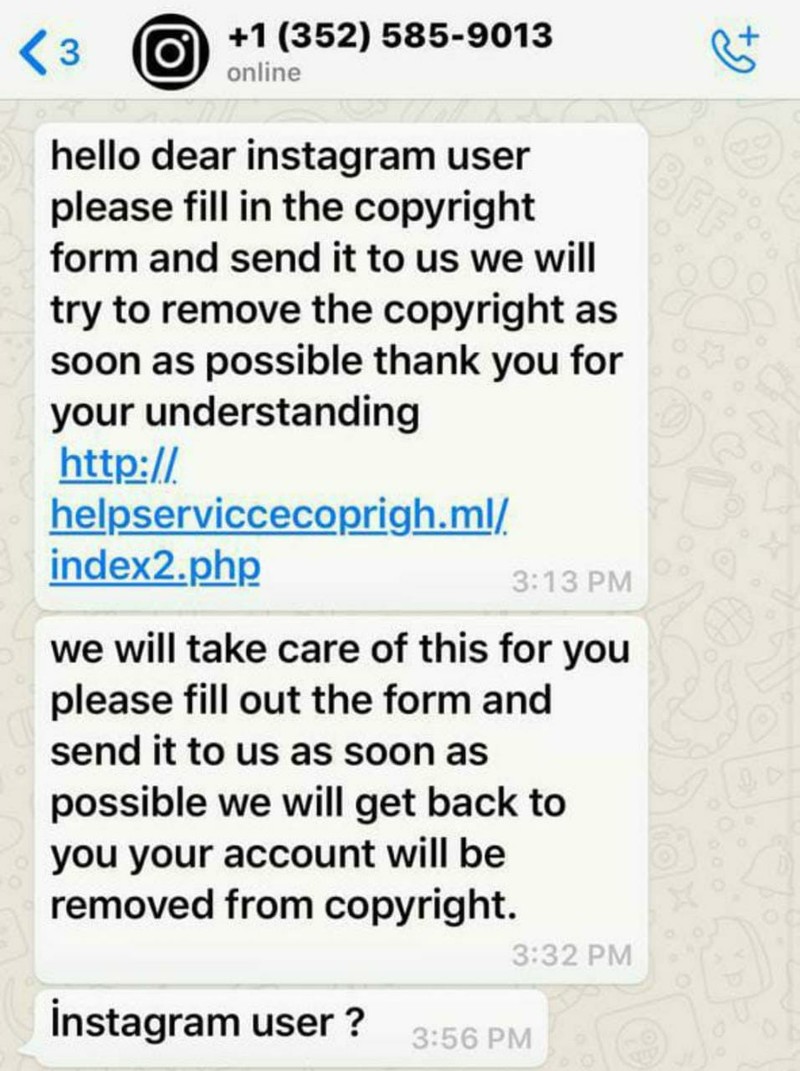This screenshot has width=800, height=1071.
Task: Tap the 'try to remove the copyright as' line
Action: [333, 311]
